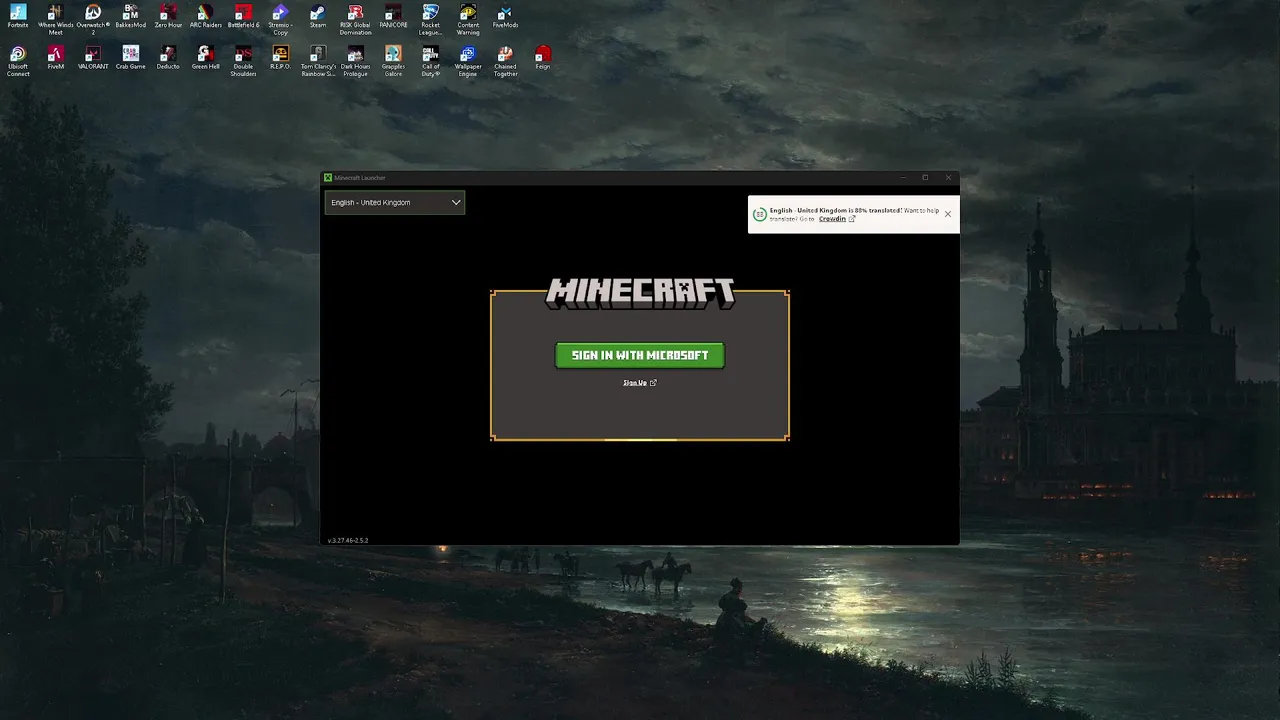Select the BakkesMod desktop icon
Image resolution: width=1280 pixels, height=720 pixels.
[130, 16]
